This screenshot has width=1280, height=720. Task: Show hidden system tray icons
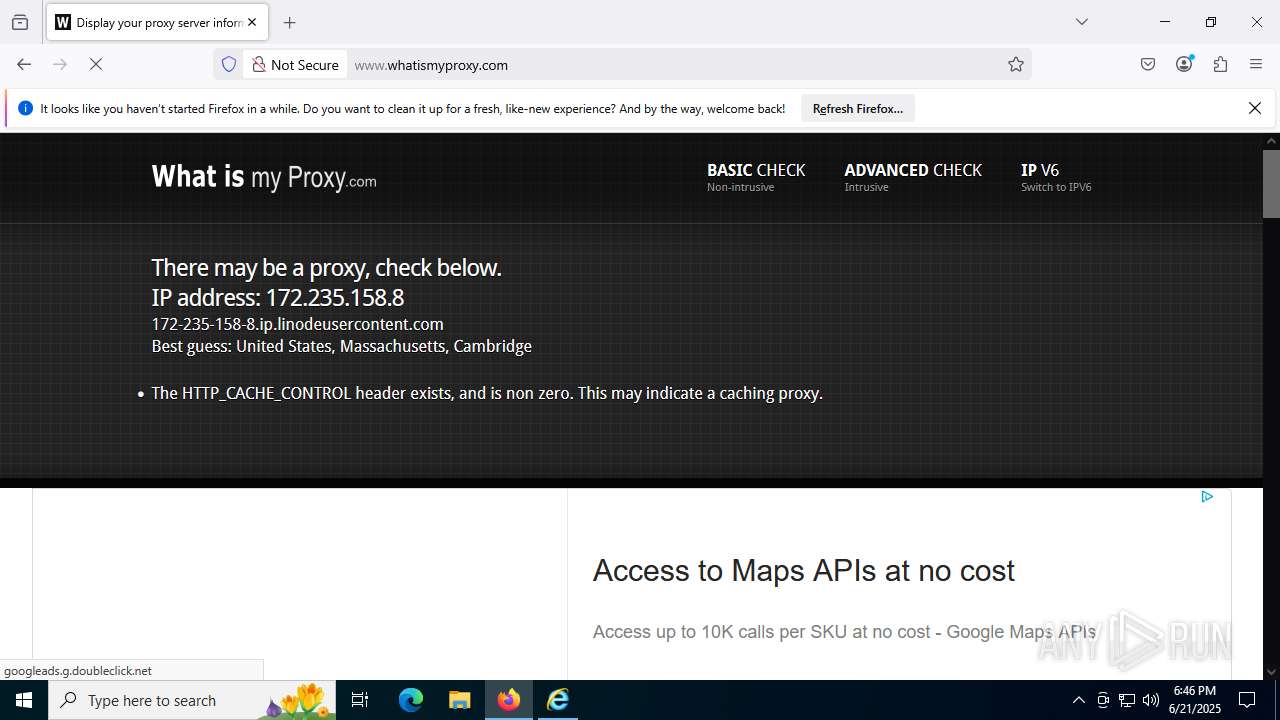[1078, 700]
